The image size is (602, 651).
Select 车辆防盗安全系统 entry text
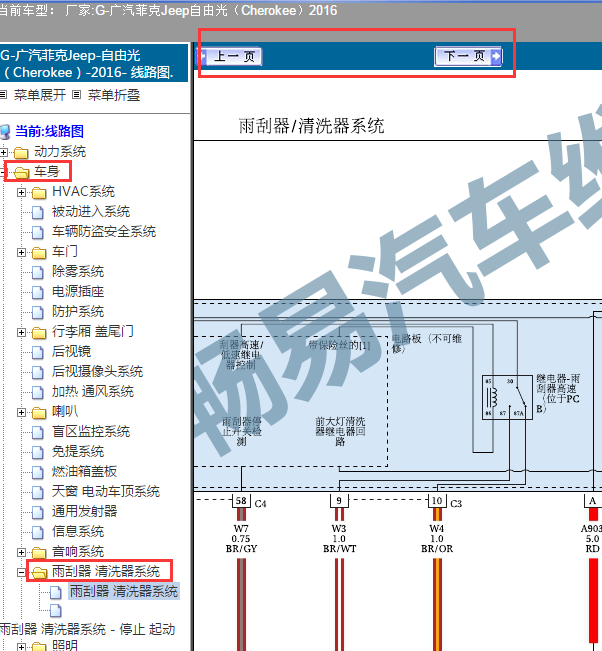tap(104, 232)
